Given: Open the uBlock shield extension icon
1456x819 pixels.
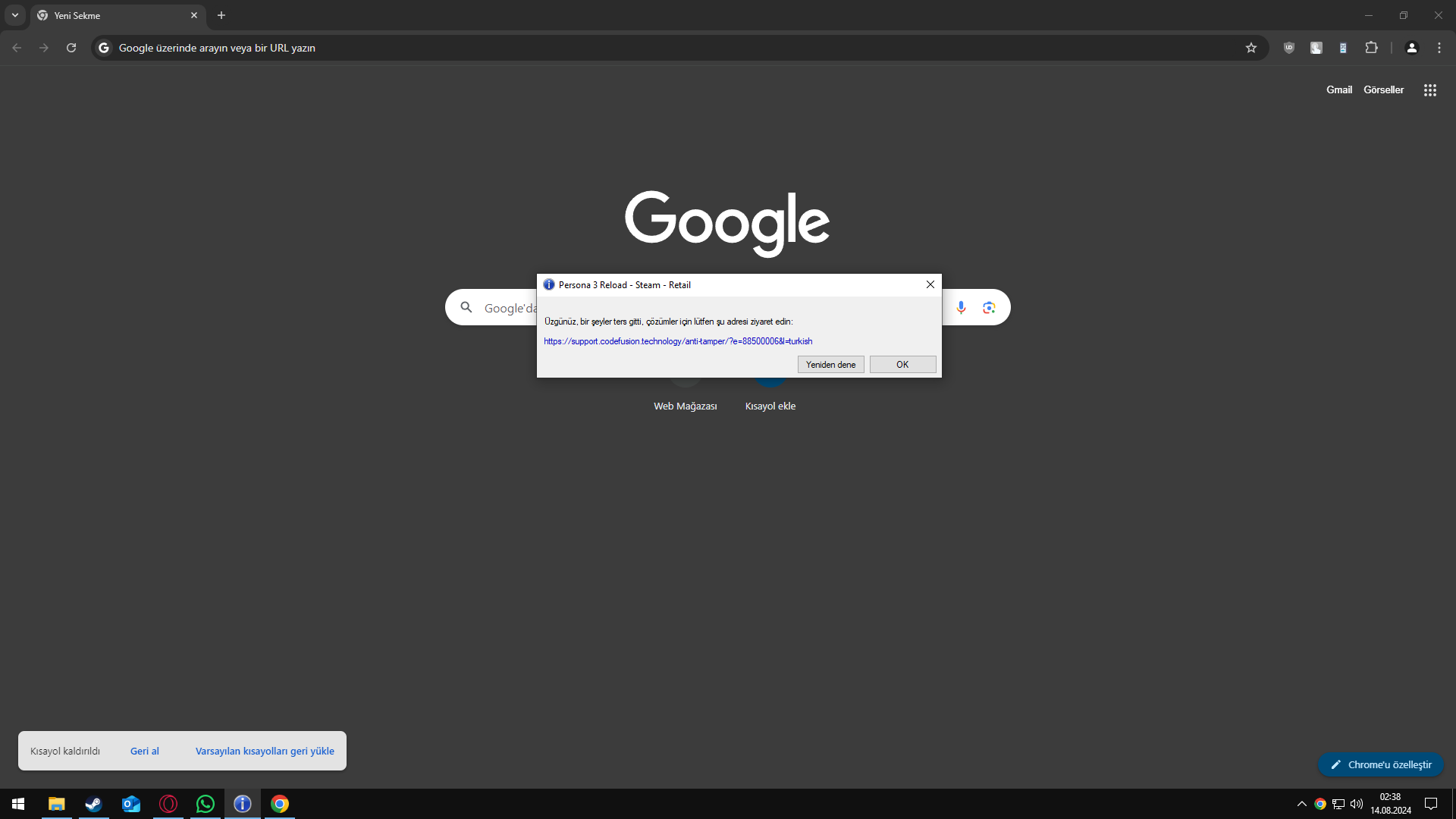Looking at the screenshot, I should pos(1288,48).
